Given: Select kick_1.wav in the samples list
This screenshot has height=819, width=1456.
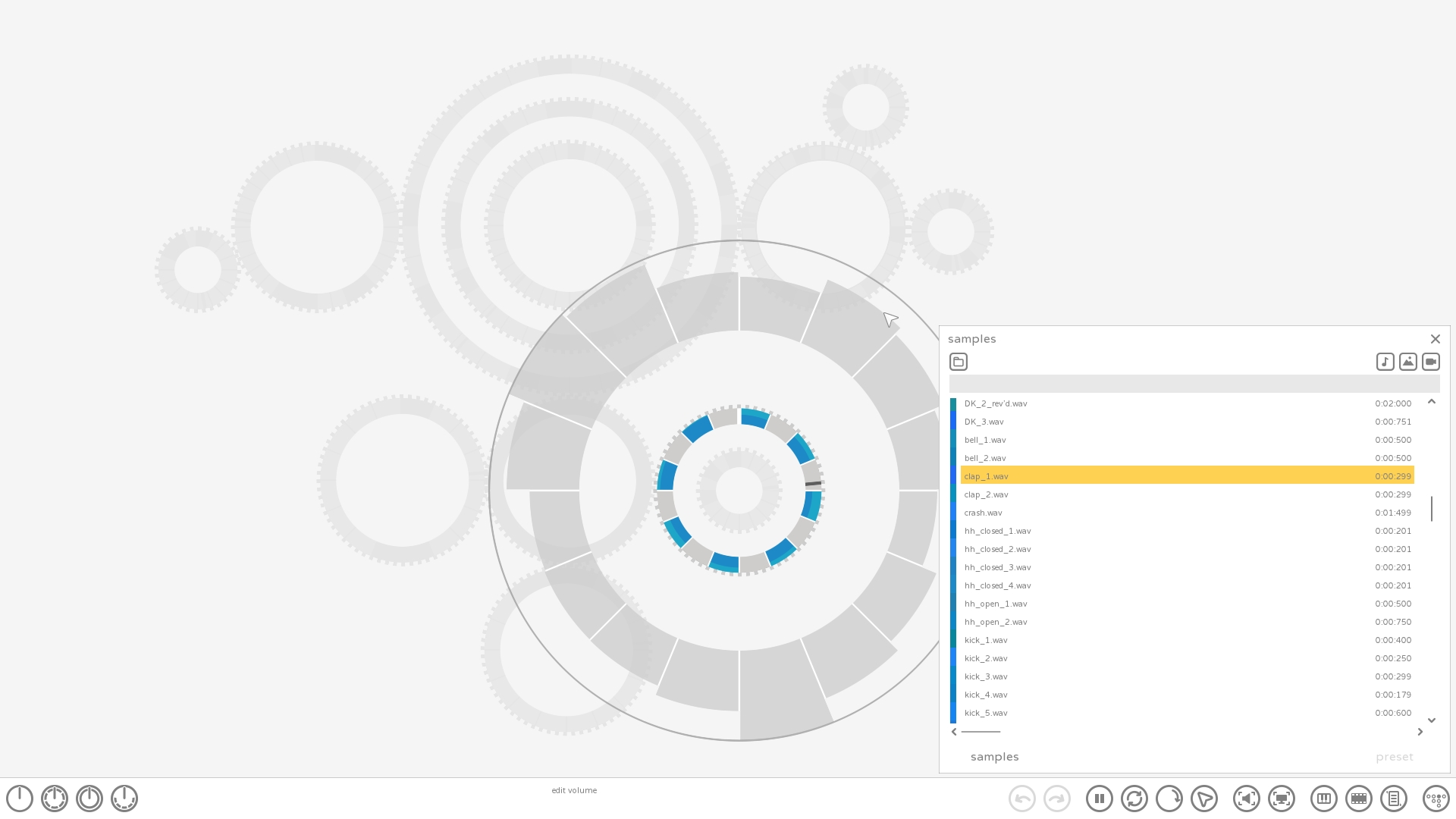Looking at the screenshot, I should pos(986,640).
